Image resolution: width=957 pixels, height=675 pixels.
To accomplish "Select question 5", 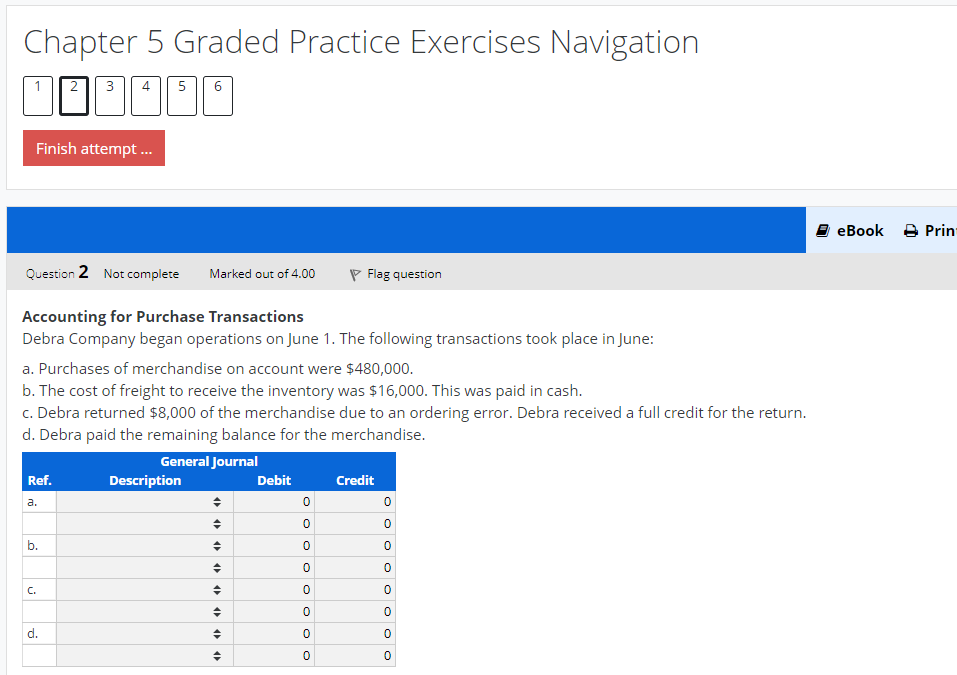I will click(181, 95).
